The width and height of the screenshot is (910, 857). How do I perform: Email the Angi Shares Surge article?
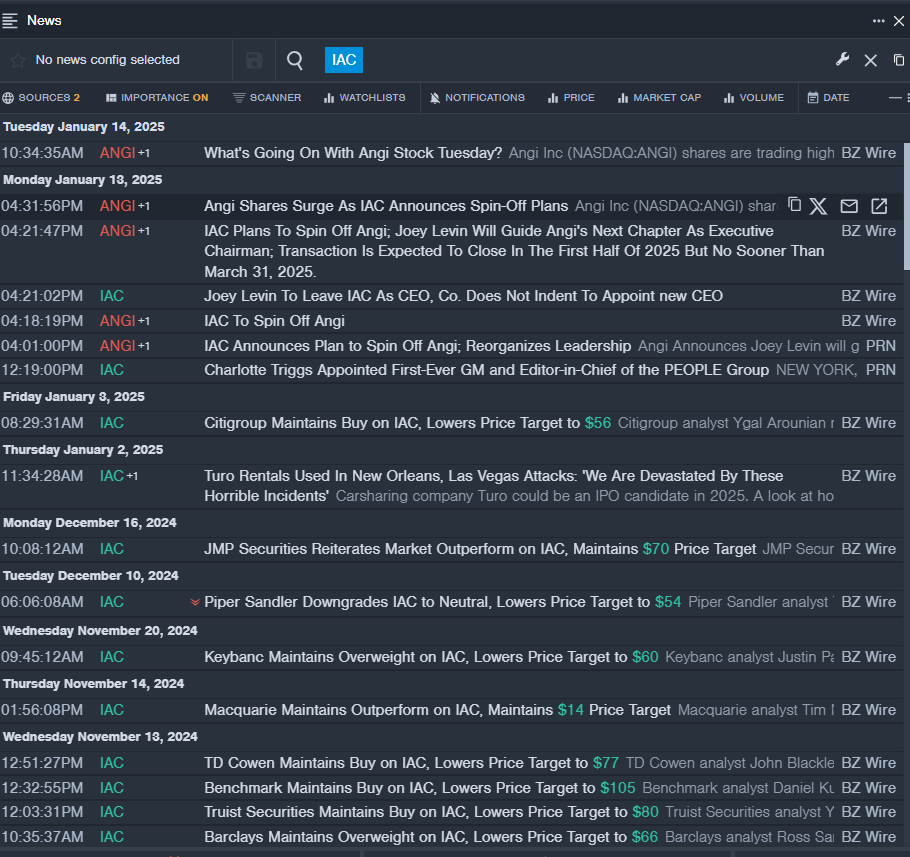tap(849, 206)
